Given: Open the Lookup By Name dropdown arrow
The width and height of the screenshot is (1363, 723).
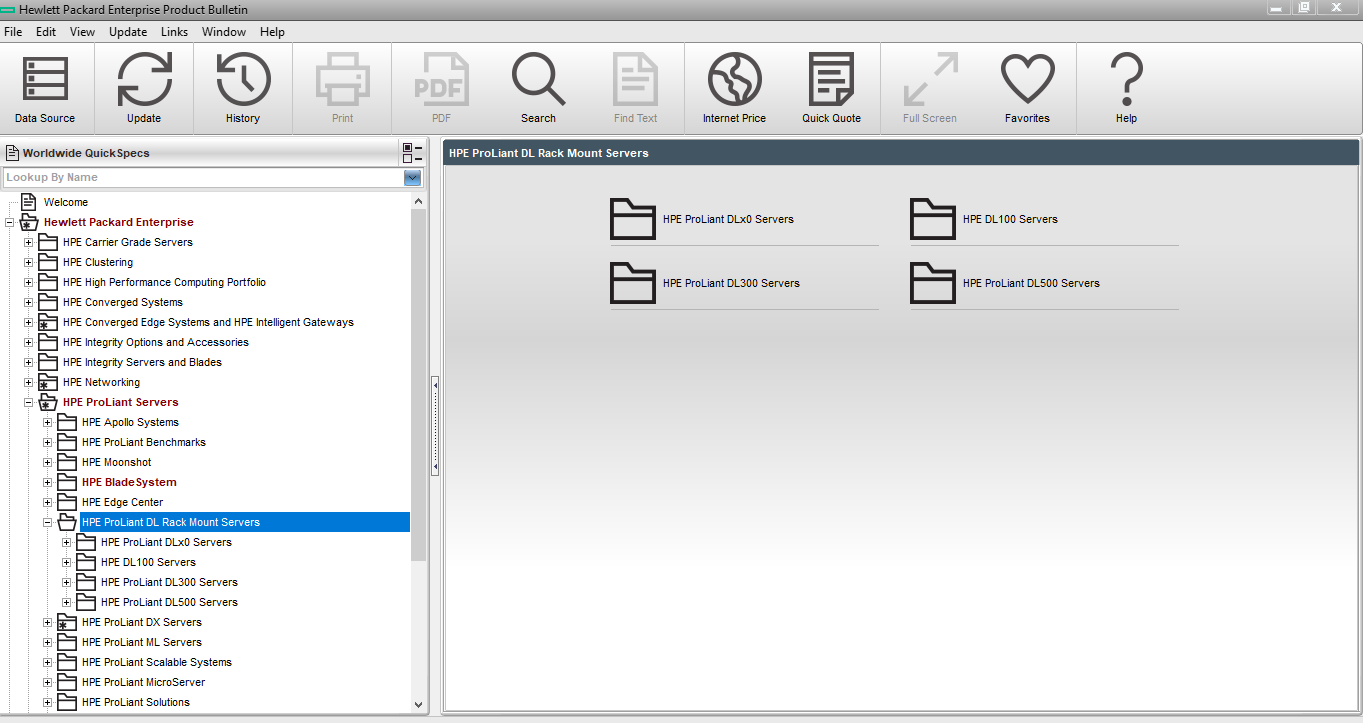Looking at the screenshot, I should (412, 178).
